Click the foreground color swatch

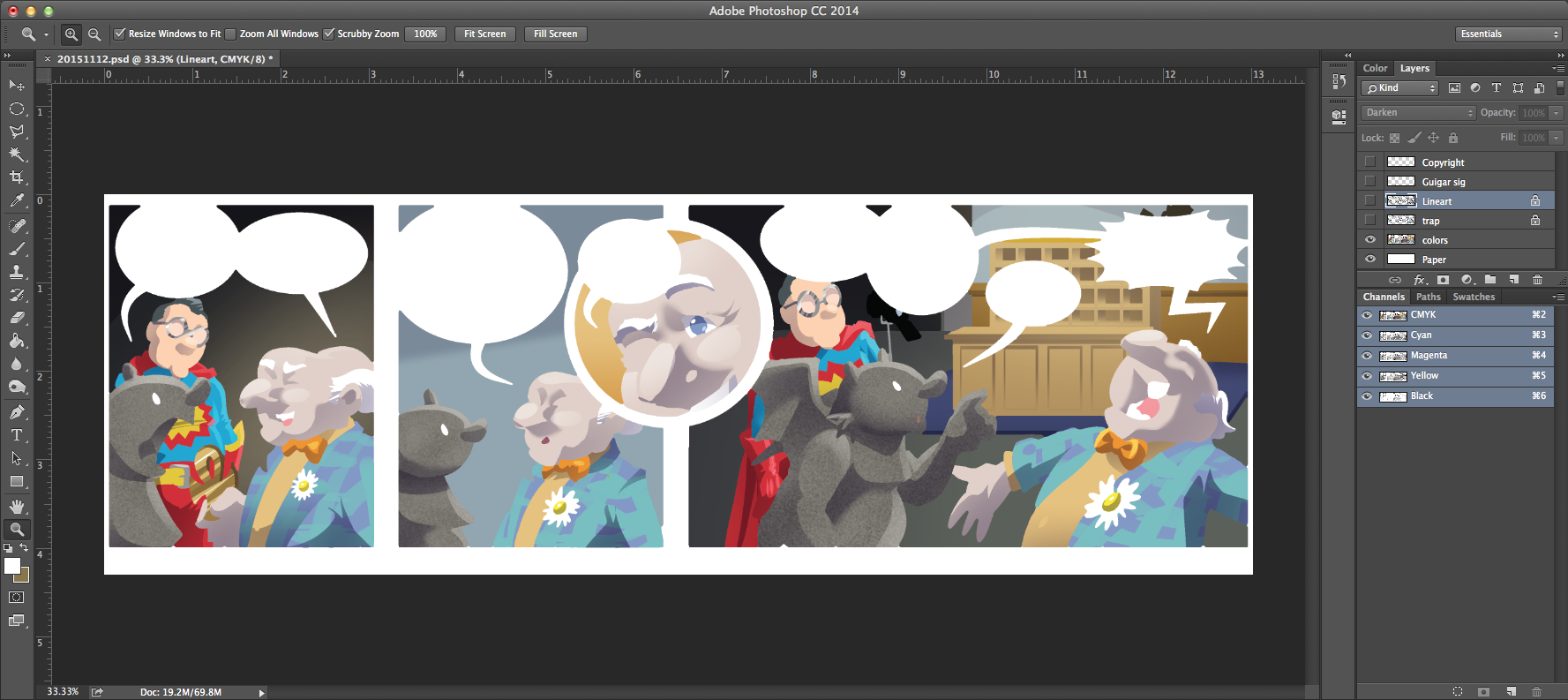[12, 566]
